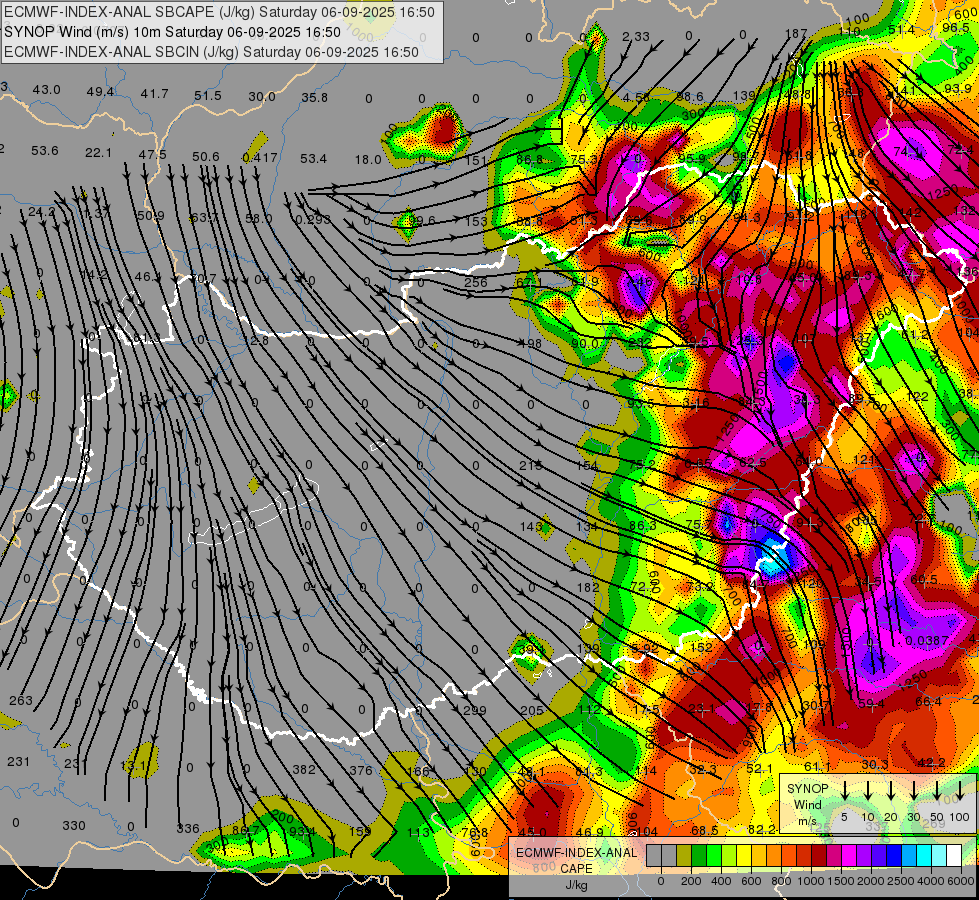Click the 'ECMWF-INDEX-ANAL CAPE' legend label
The image size is (979, 900).
(x=576, y=860)
